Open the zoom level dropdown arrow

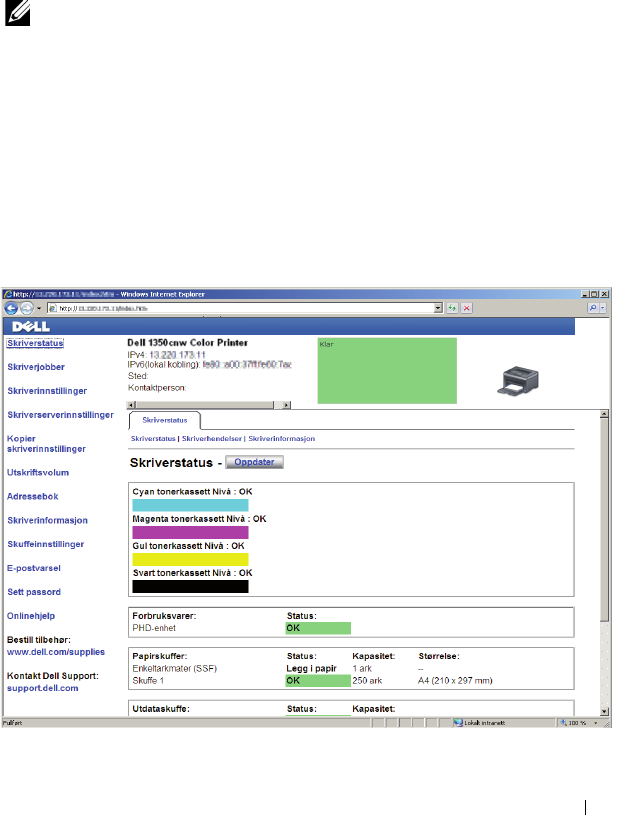pos(596,723)
